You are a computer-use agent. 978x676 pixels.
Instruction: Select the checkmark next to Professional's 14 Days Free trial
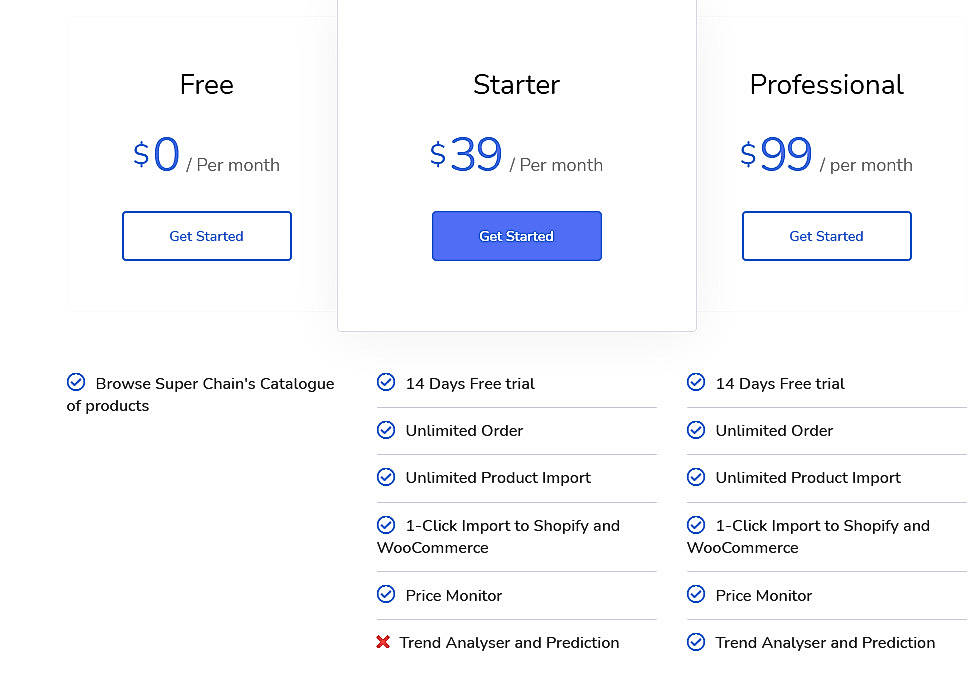tap(696, 382)
